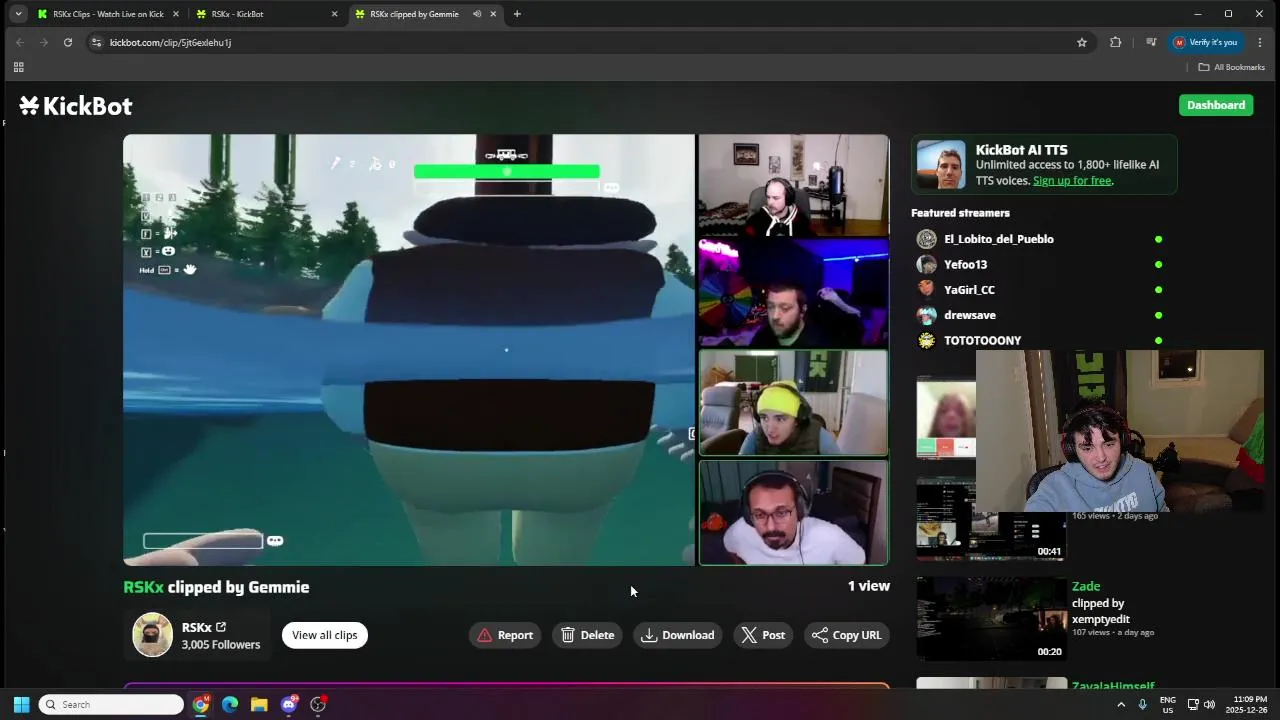1280x720 pixels.
Task: Expand the tab search dropdown
Action: 18,14
